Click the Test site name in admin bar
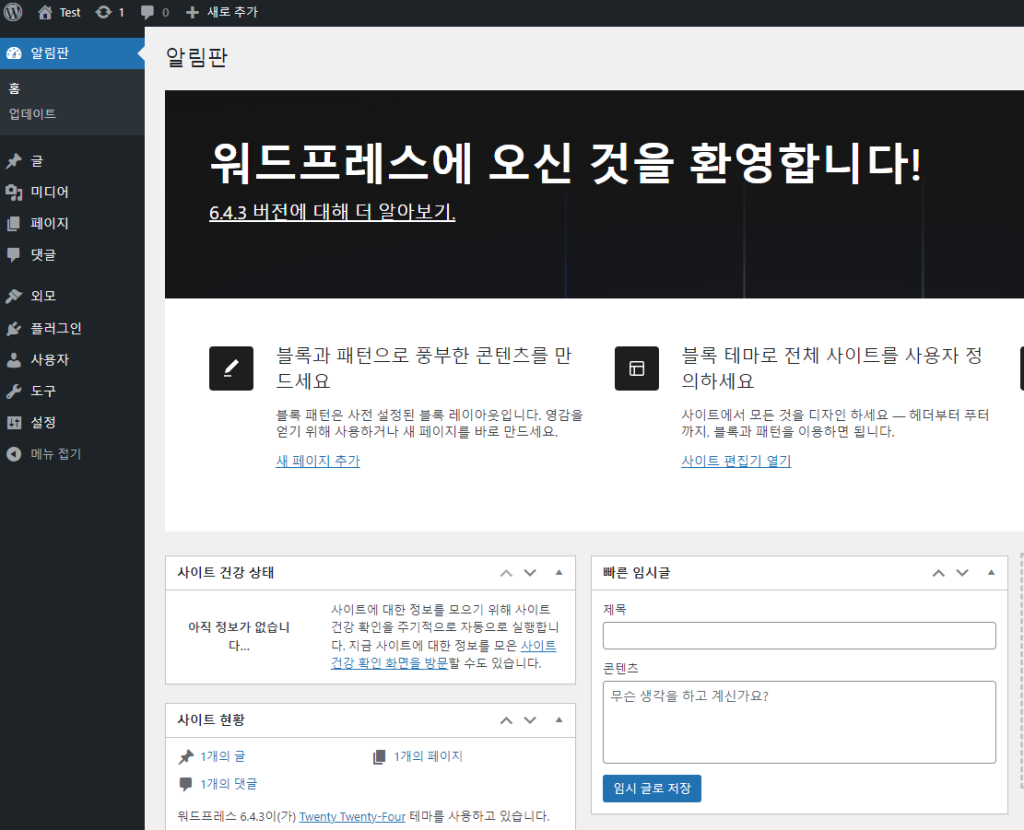1024x830 pixels. point(70,12)
